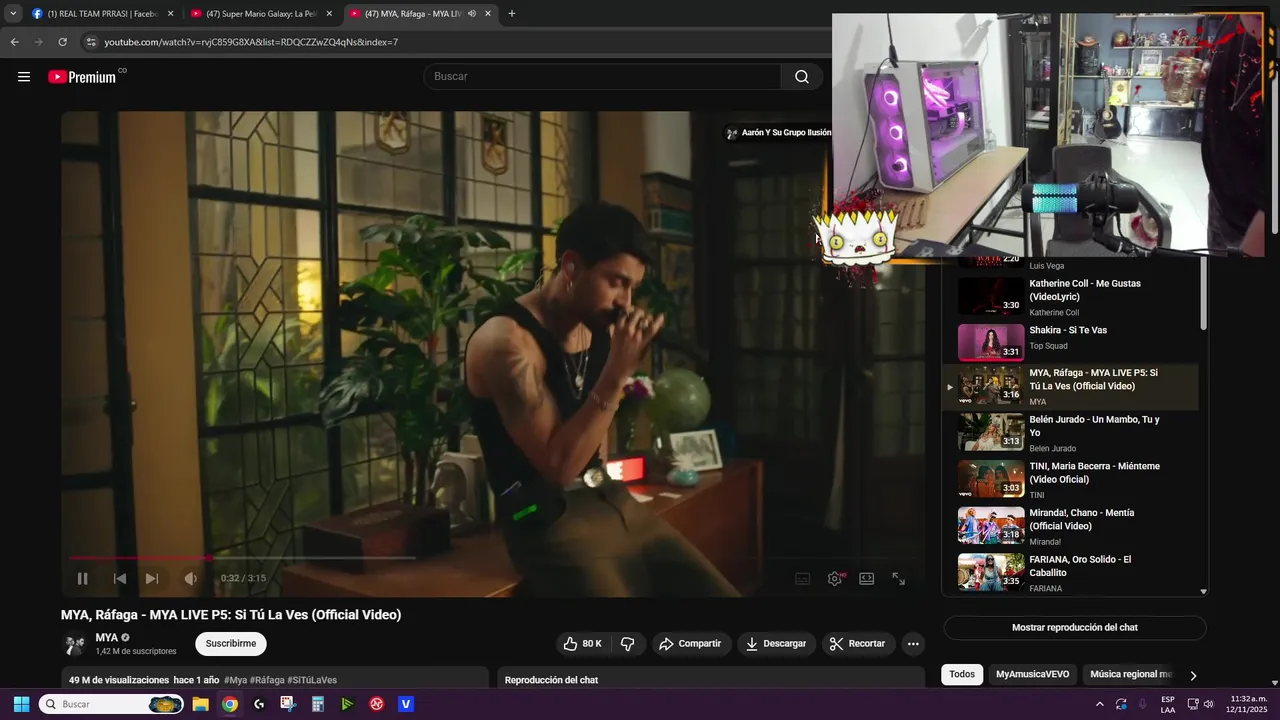This screenshot has width=1280, height=720.
Task: Click the #SiTúLaVes hashtag
Action: (x=312, y=680)
